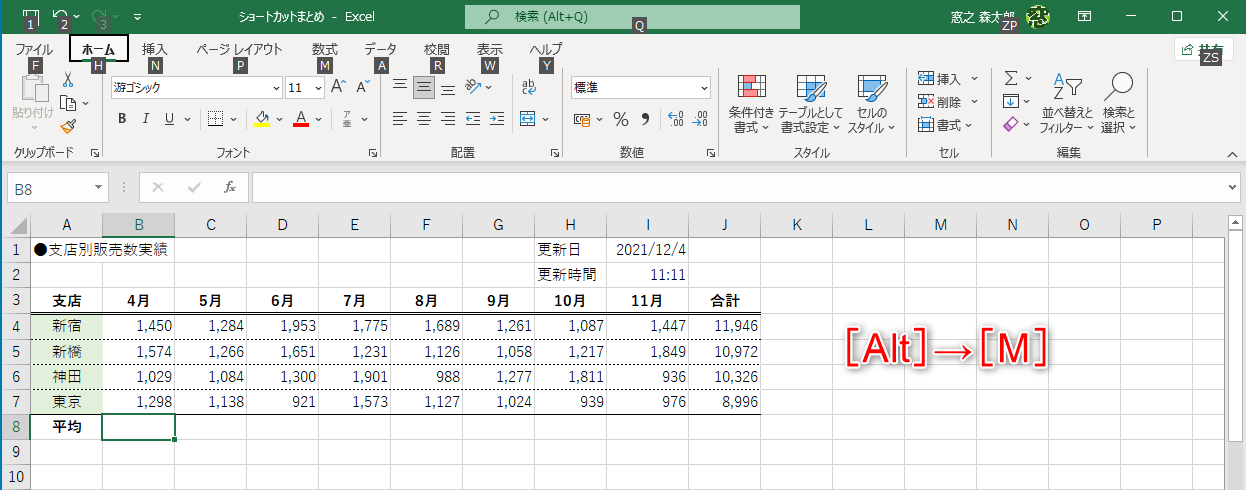The height and width of the screenshot is (490, 1246).
Task: Click the Fill down-arrow icon
Action: tap(1010, 101)
